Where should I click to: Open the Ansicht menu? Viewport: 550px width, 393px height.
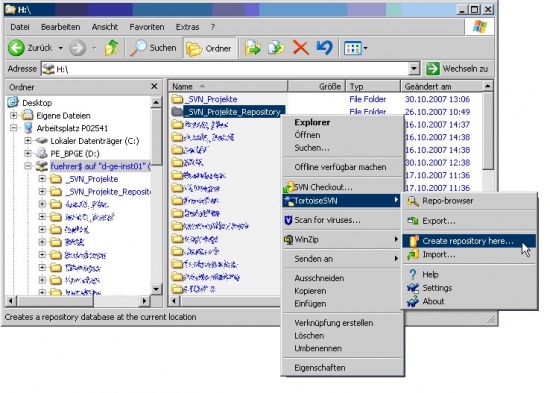(105, 27)
